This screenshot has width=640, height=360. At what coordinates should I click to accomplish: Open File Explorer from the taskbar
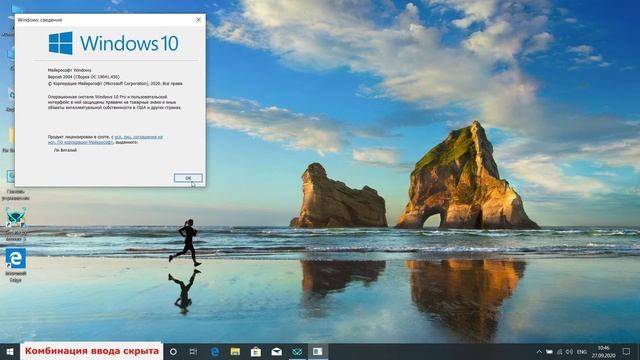pos(235,351)
